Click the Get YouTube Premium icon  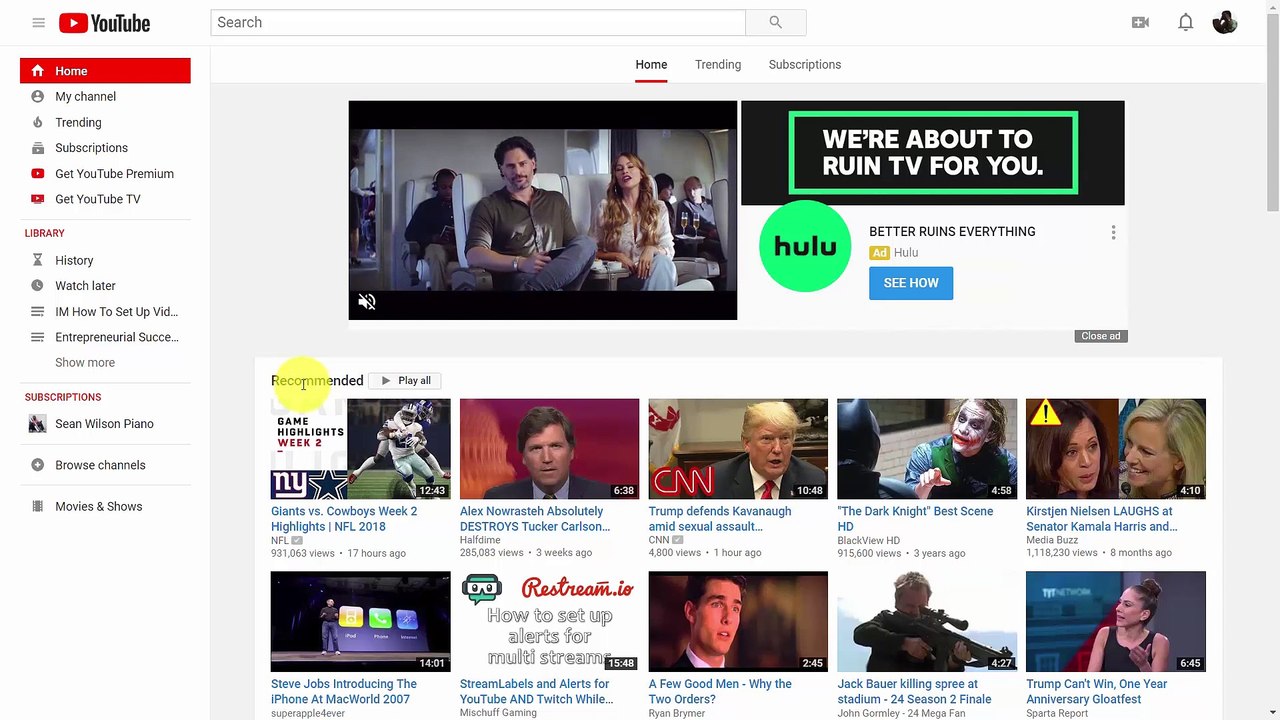(x=37, y=173)
